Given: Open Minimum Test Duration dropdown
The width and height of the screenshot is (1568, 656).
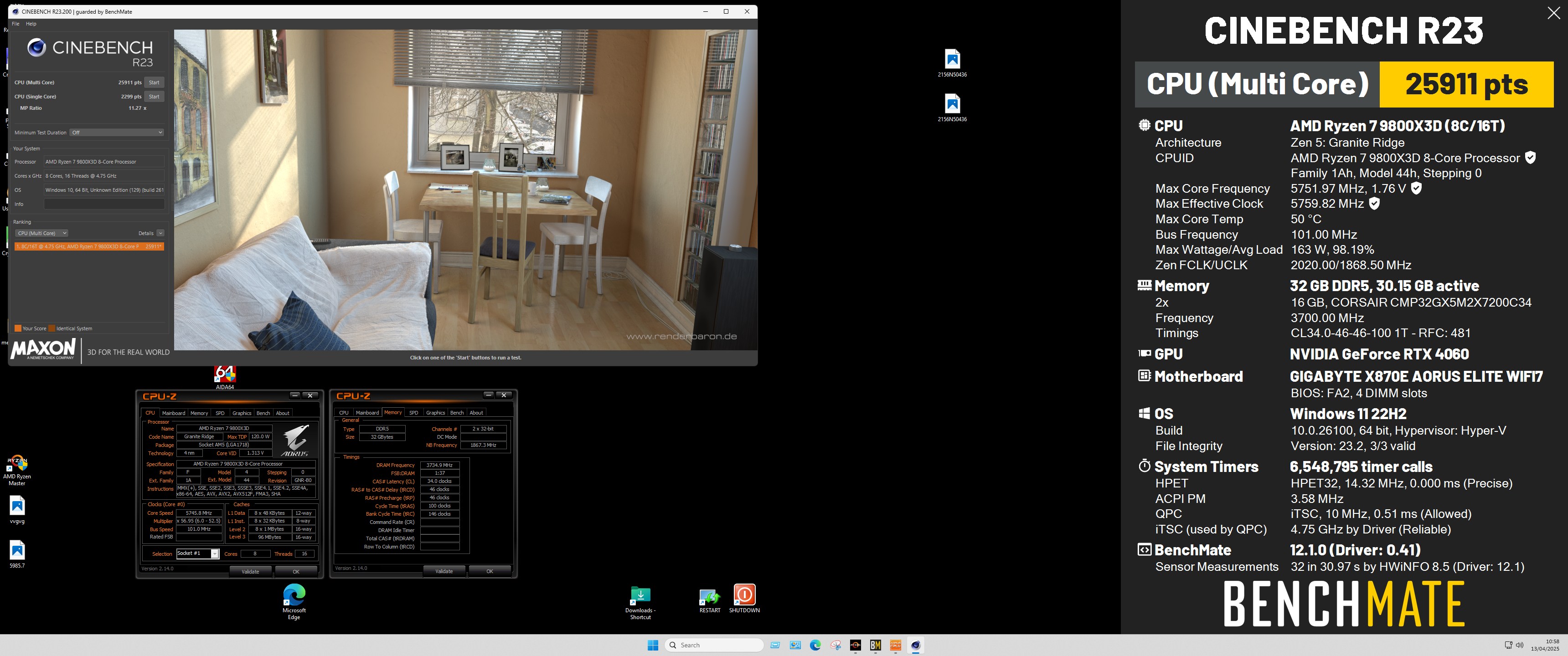Looking at the screenshot, I should pos(117,132).
